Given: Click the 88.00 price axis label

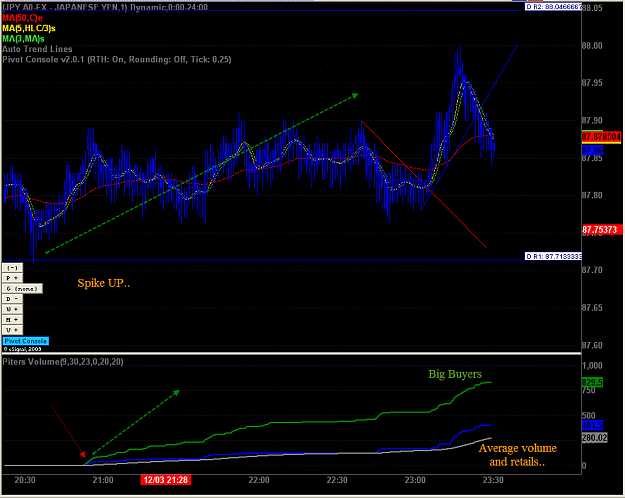Looking at the screenshot, I should pyautogui.click(x=592, y=45).
